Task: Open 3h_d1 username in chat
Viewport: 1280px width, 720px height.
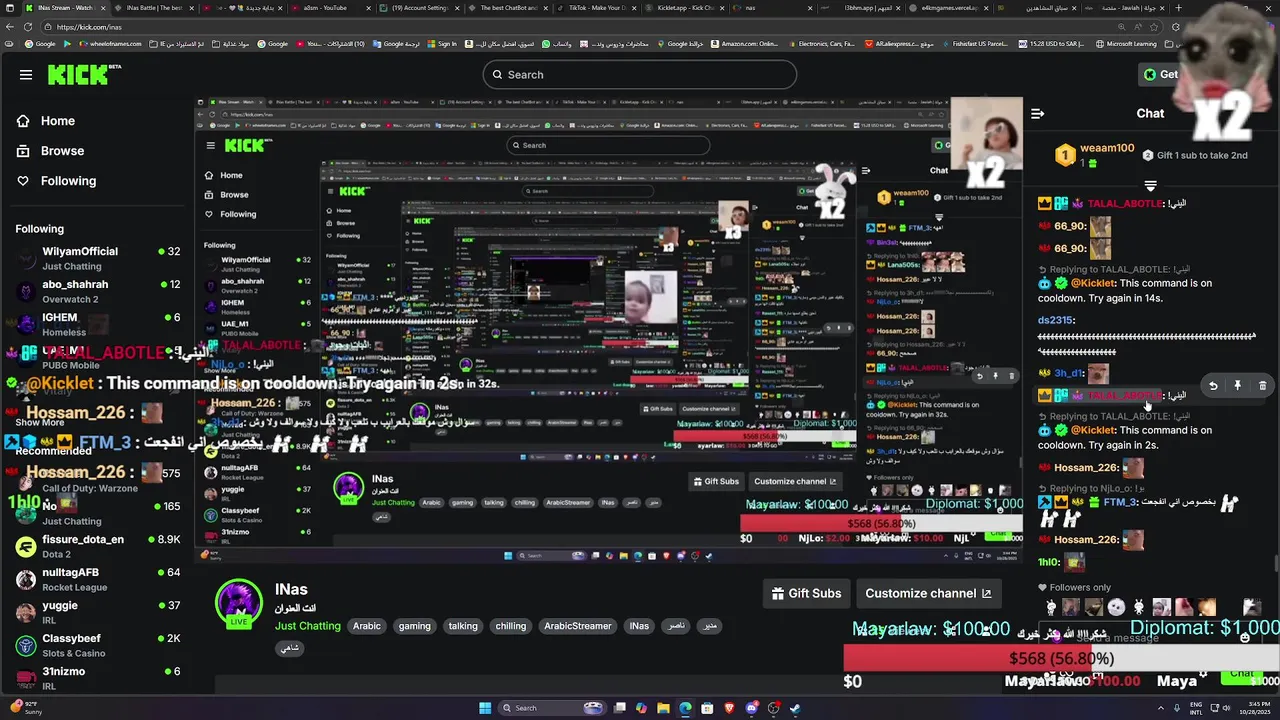Action: 1068,374
